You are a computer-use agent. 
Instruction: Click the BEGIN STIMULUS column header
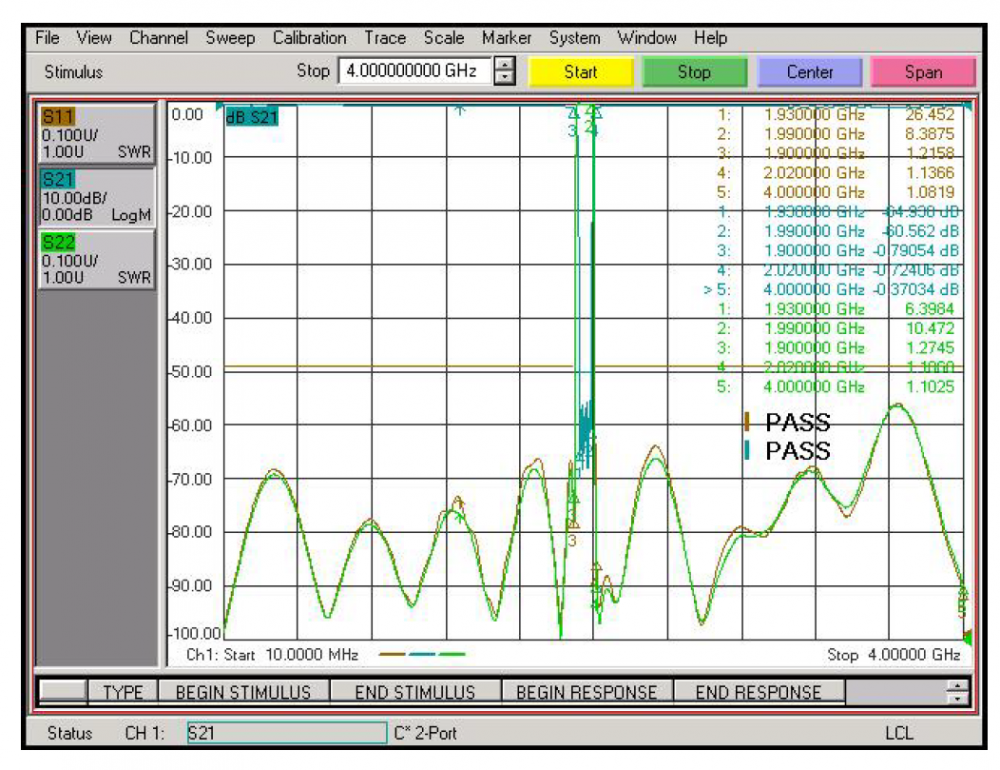(243, 692)
